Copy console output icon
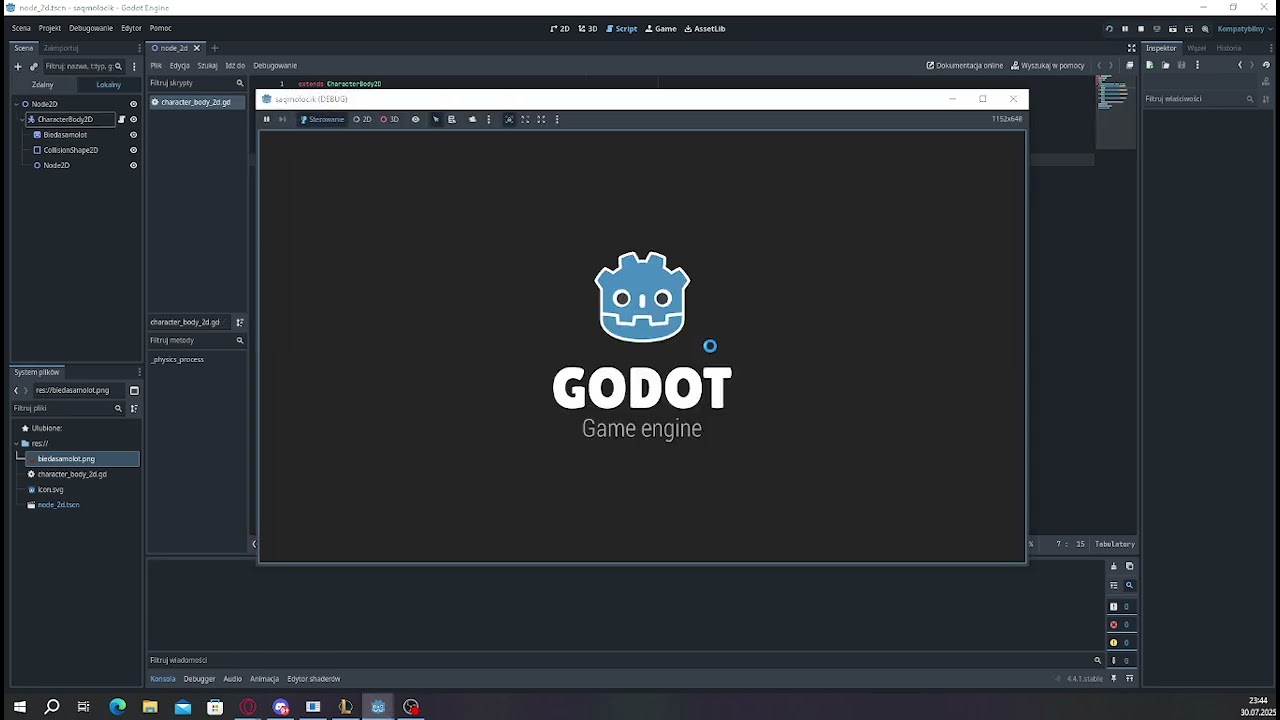 [1129, 566]
